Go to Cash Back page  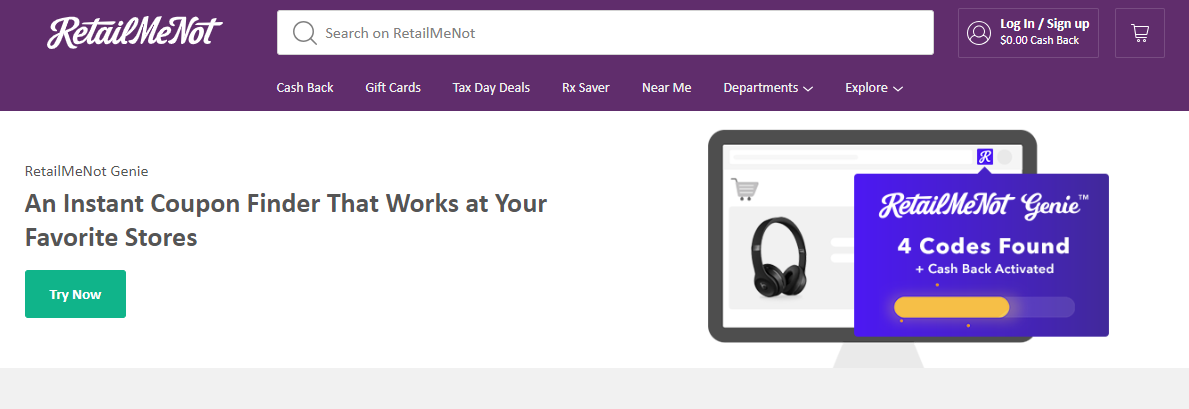305,87
